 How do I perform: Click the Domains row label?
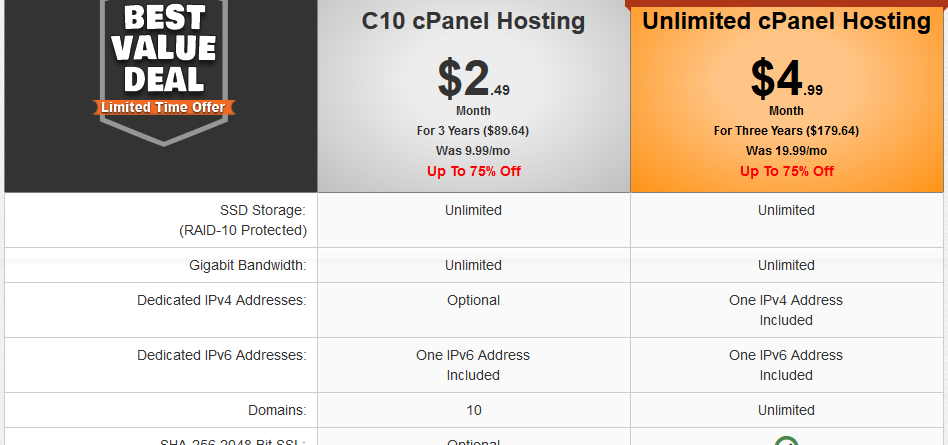[x=277, y=411]
